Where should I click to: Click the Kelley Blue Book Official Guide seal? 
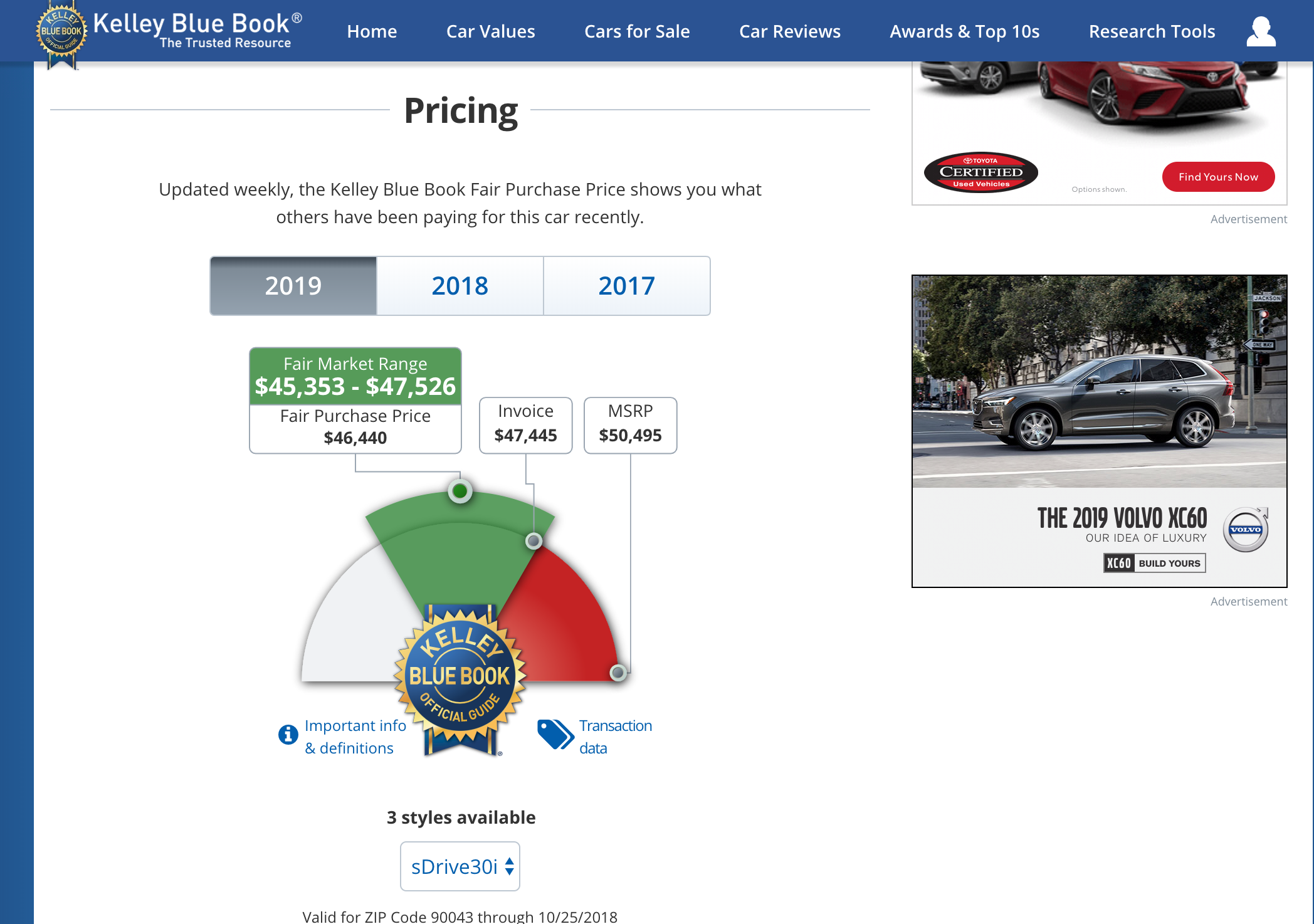tap(460, 679)
